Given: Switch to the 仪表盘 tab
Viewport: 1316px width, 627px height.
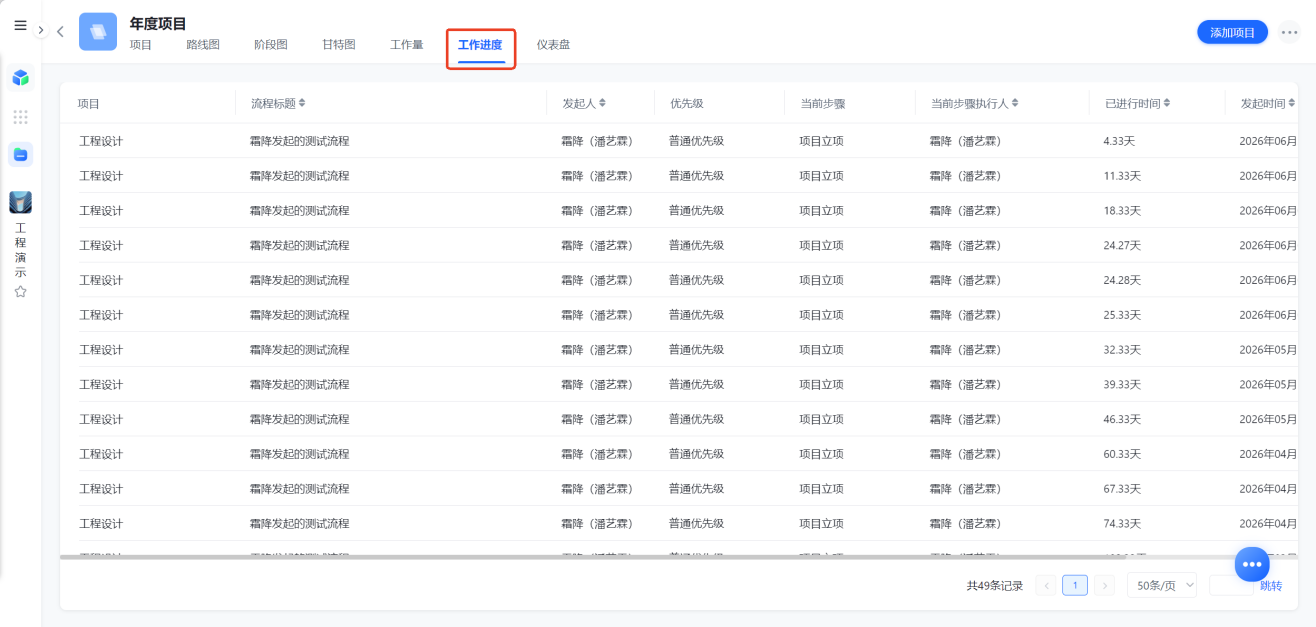Looking at the screenshot, I should coord(553,45).
